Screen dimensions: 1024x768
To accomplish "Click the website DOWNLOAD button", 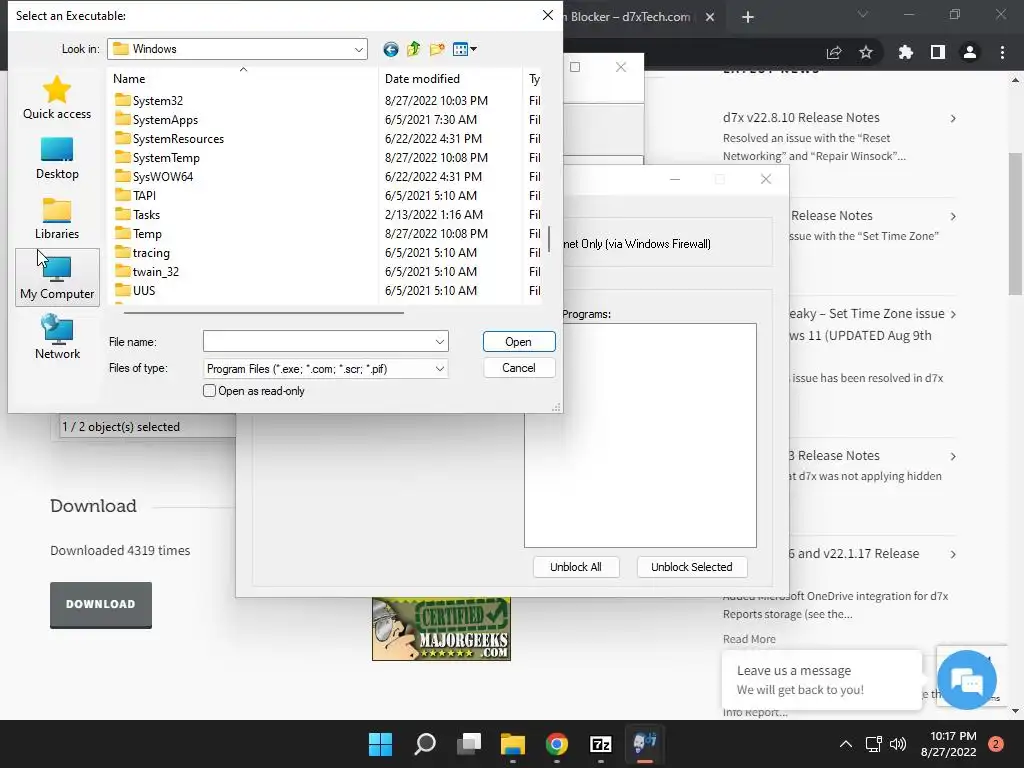I will coord(101,604).
